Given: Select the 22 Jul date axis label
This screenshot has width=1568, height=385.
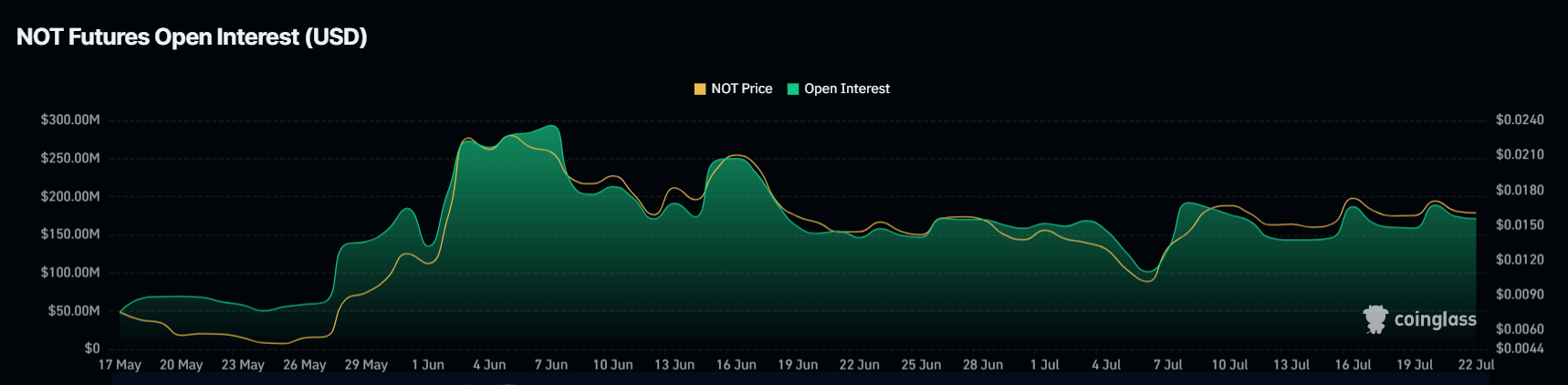Looking at the screenshot, I should (1476, 364).
